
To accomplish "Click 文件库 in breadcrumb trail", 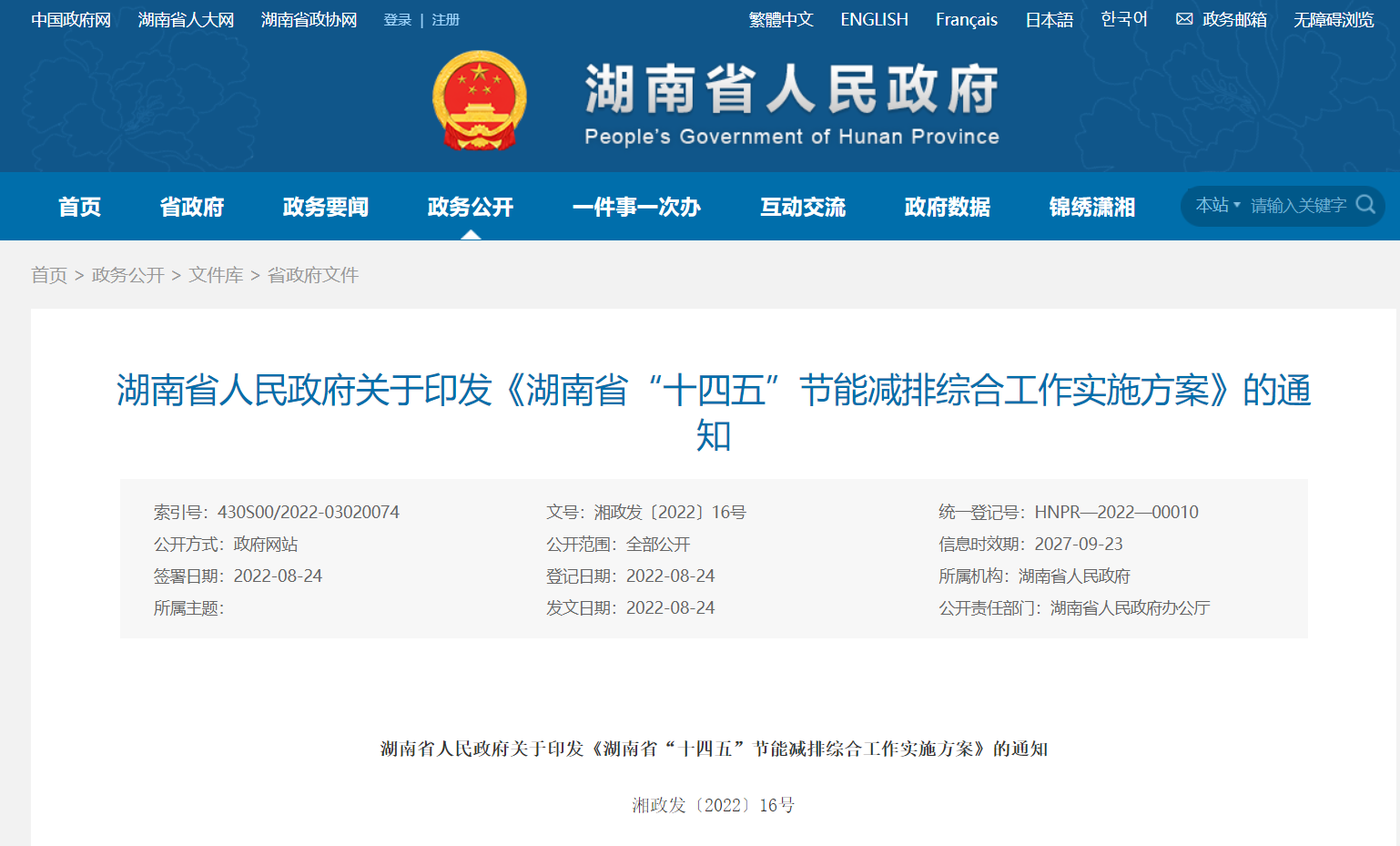I will click(216, 275).
